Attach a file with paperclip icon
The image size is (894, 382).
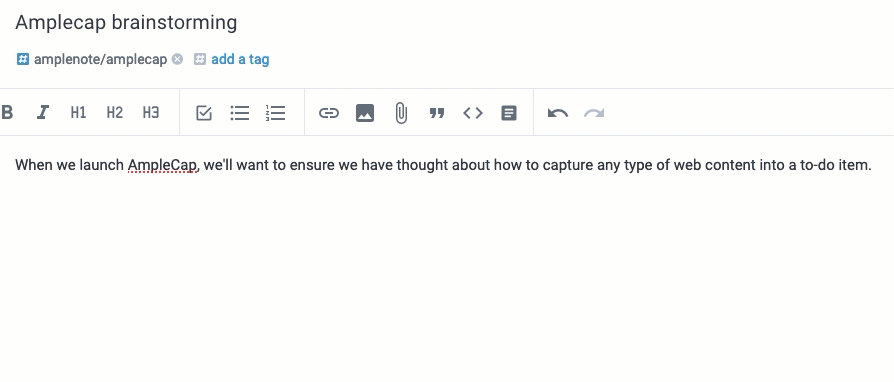pos(401,113)
